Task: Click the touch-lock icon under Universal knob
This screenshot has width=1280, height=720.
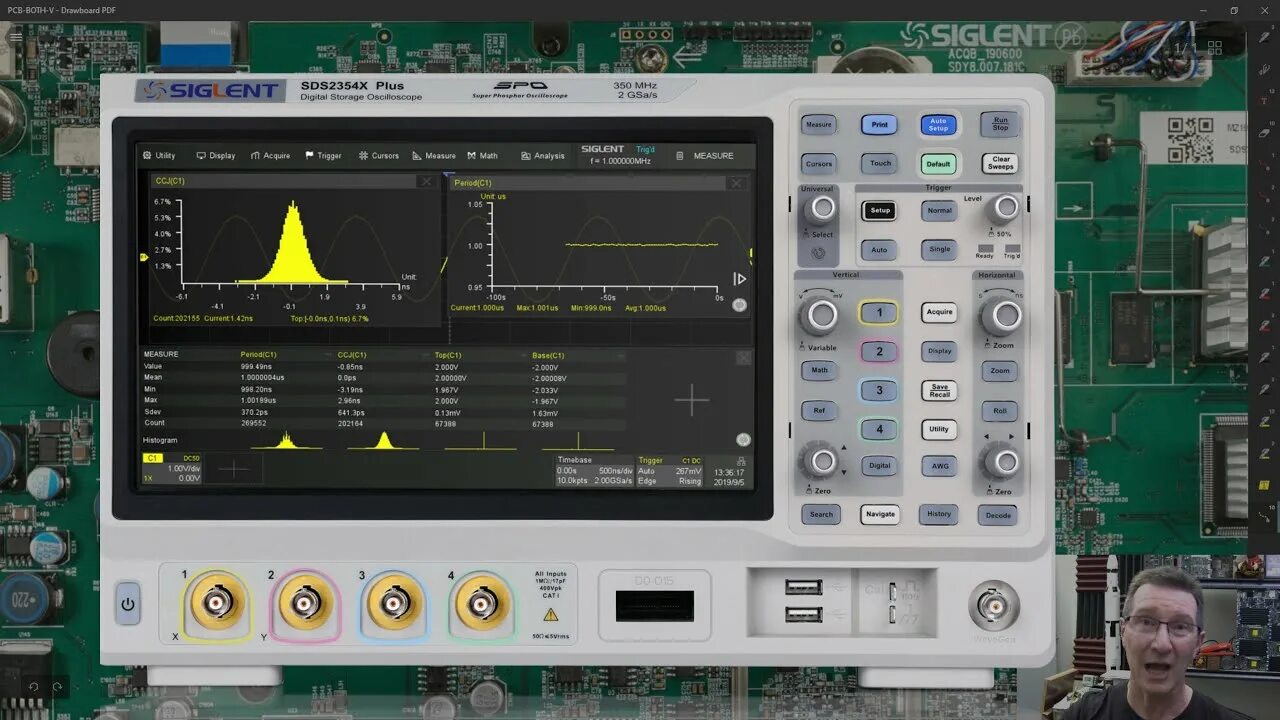Action: [819, 254]
